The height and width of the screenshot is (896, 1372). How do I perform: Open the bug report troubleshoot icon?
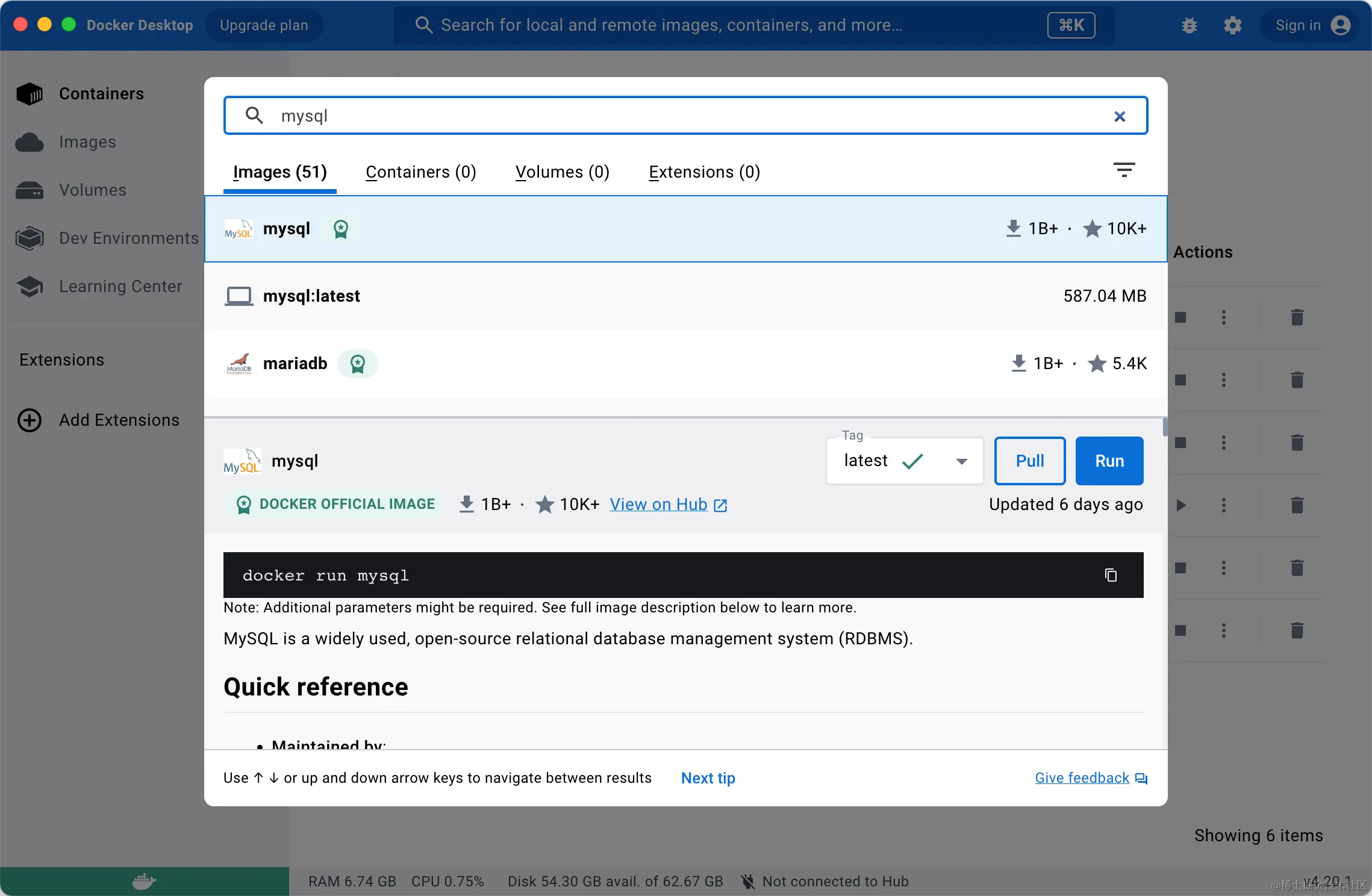(x=1189, y=25)
